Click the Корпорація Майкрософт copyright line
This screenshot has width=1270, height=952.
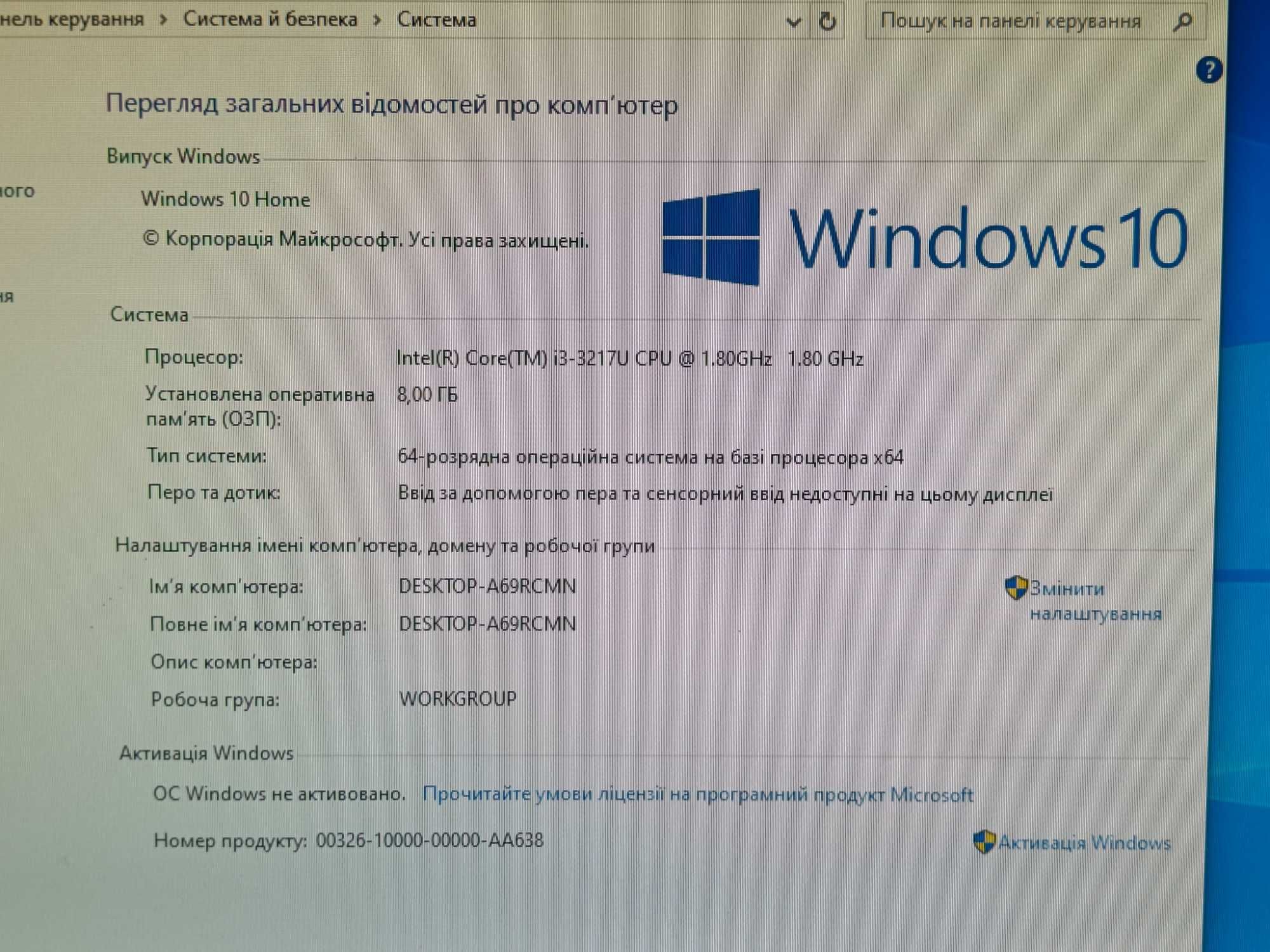pyautogui.click(x=366, y=240)
